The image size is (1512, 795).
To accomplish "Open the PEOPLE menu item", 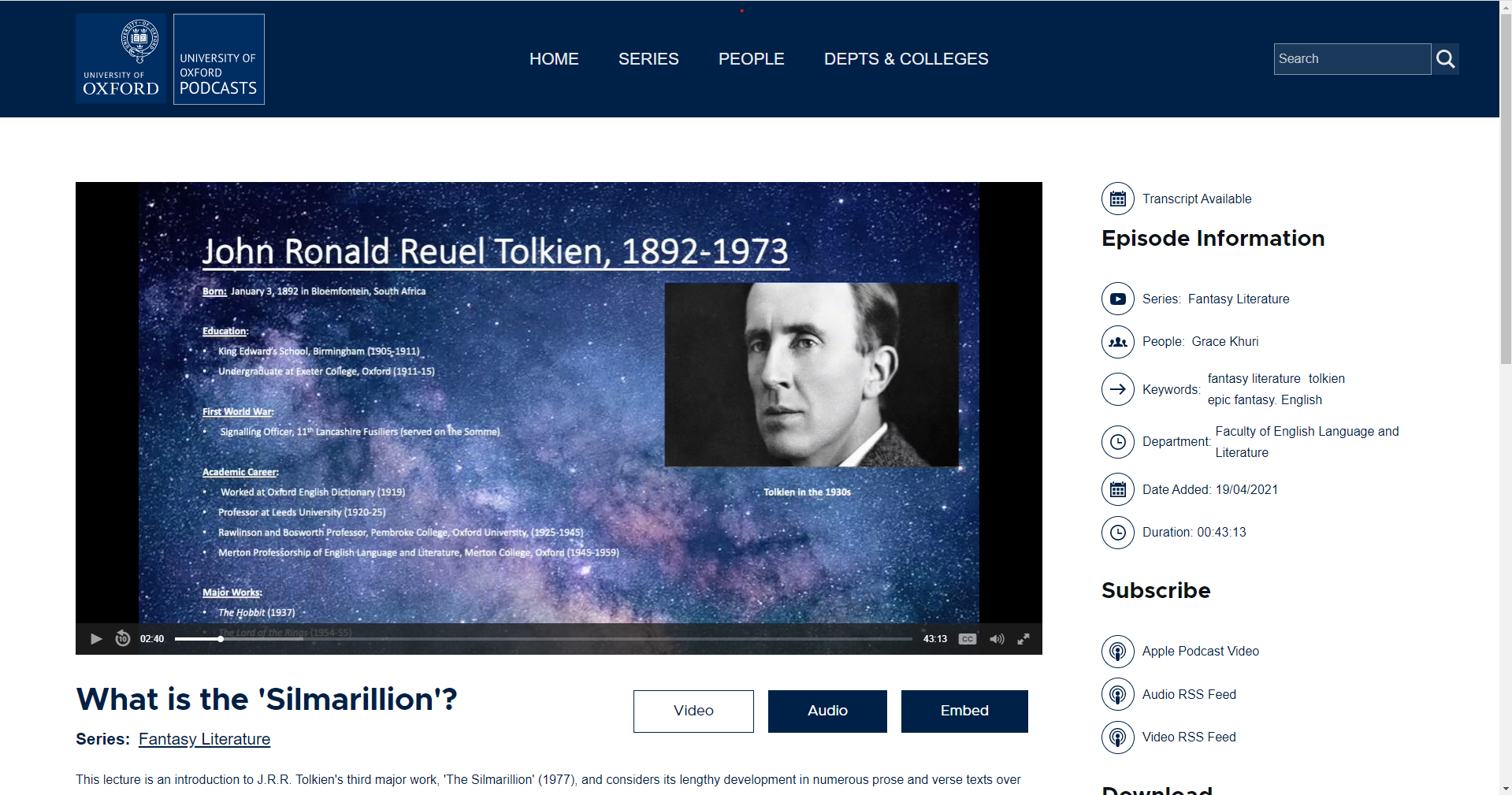I will tap(752, 59).
